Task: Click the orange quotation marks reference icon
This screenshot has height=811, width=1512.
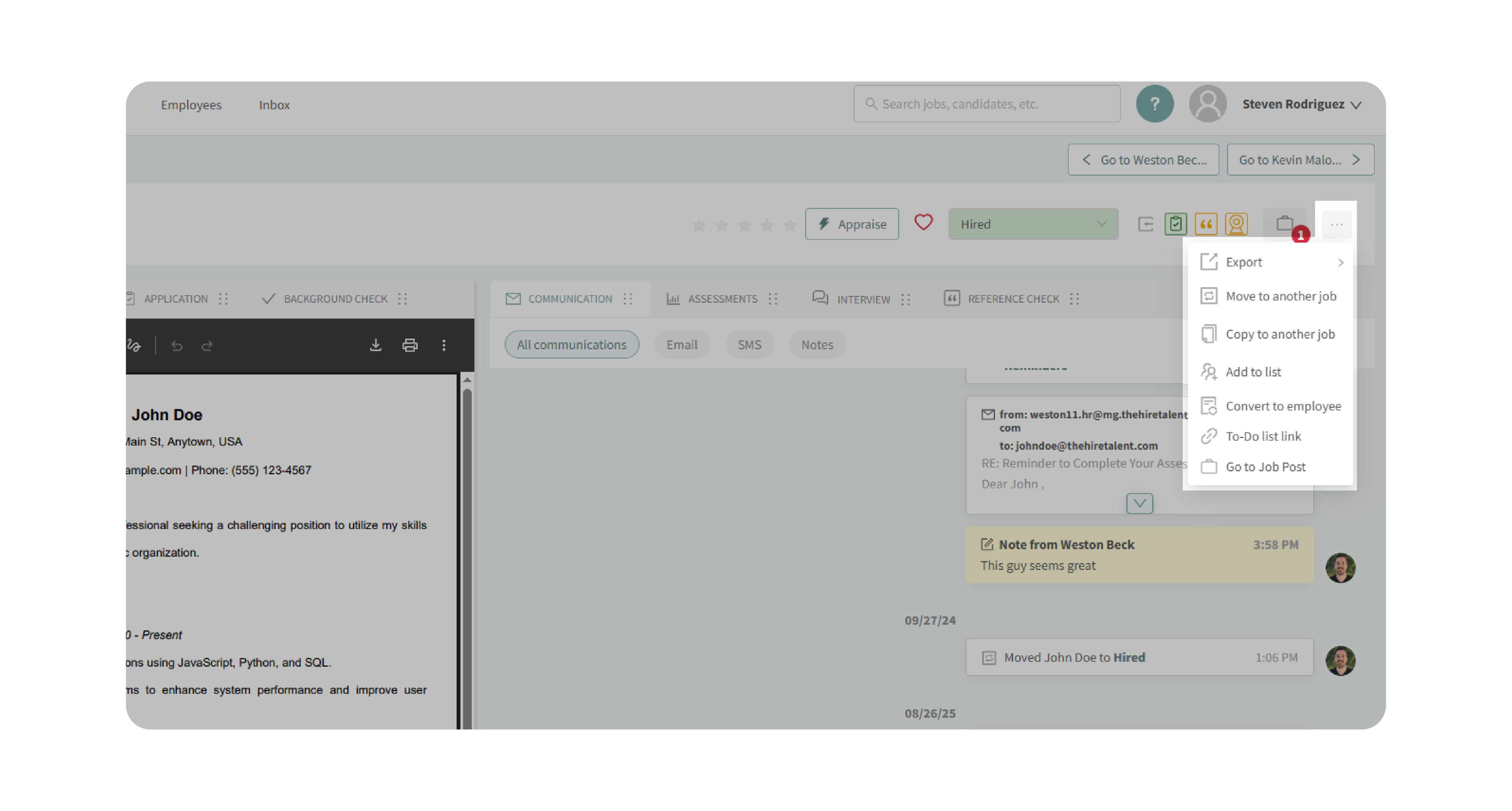Action: pyautogui.click(x=1205, y=224)
